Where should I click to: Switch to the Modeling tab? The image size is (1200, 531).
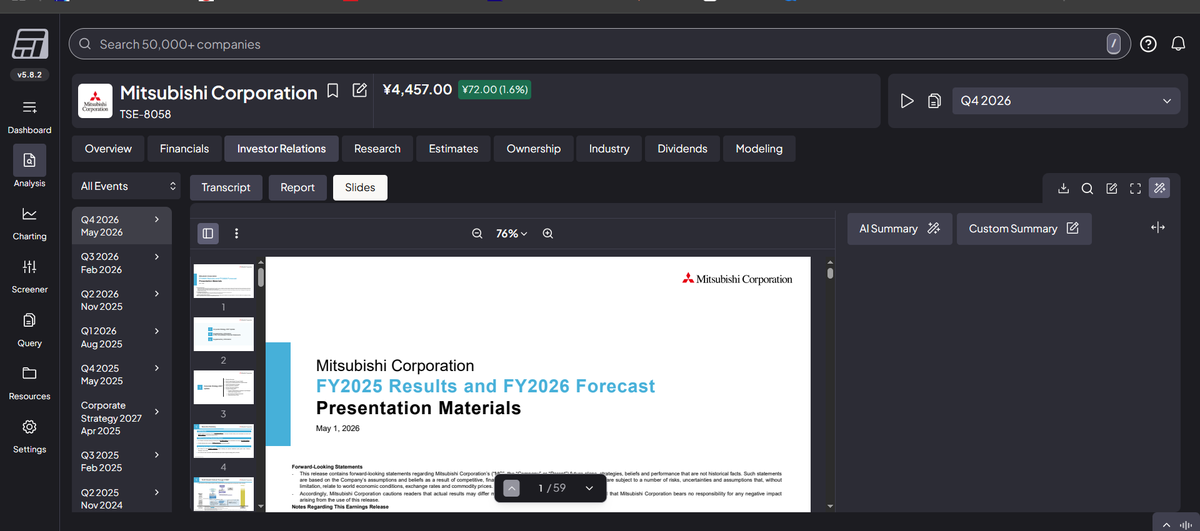tap(759, 149)
